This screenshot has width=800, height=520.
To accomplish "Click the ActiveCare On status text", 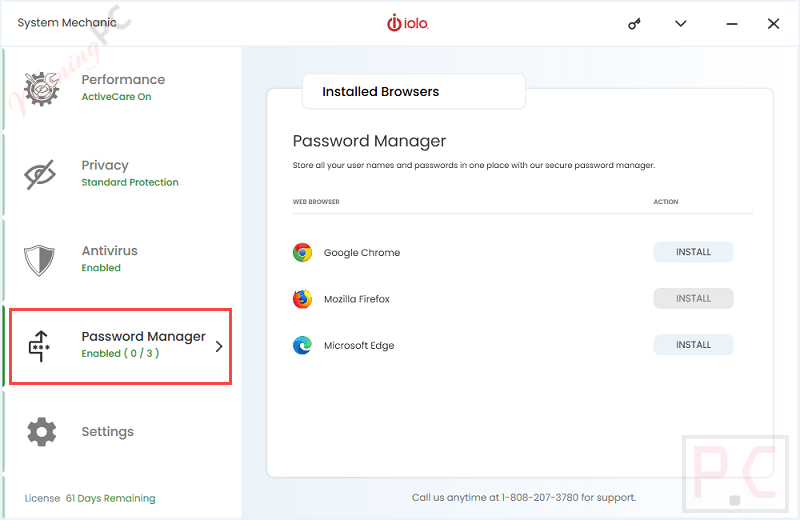I will 116,96.
